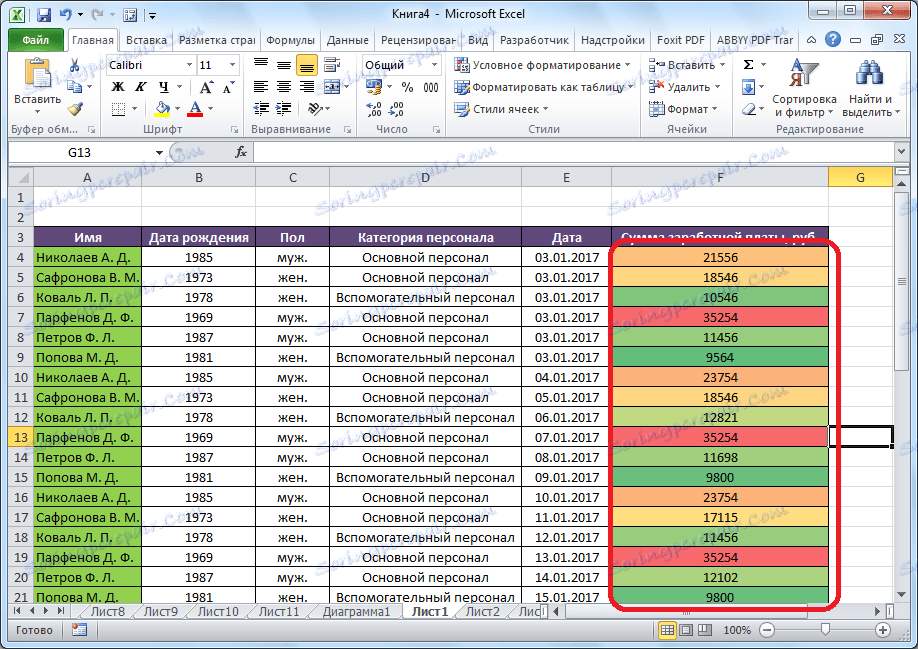Click the zoom slider handle
Screen dimensions: 918x649
point(824,630)
